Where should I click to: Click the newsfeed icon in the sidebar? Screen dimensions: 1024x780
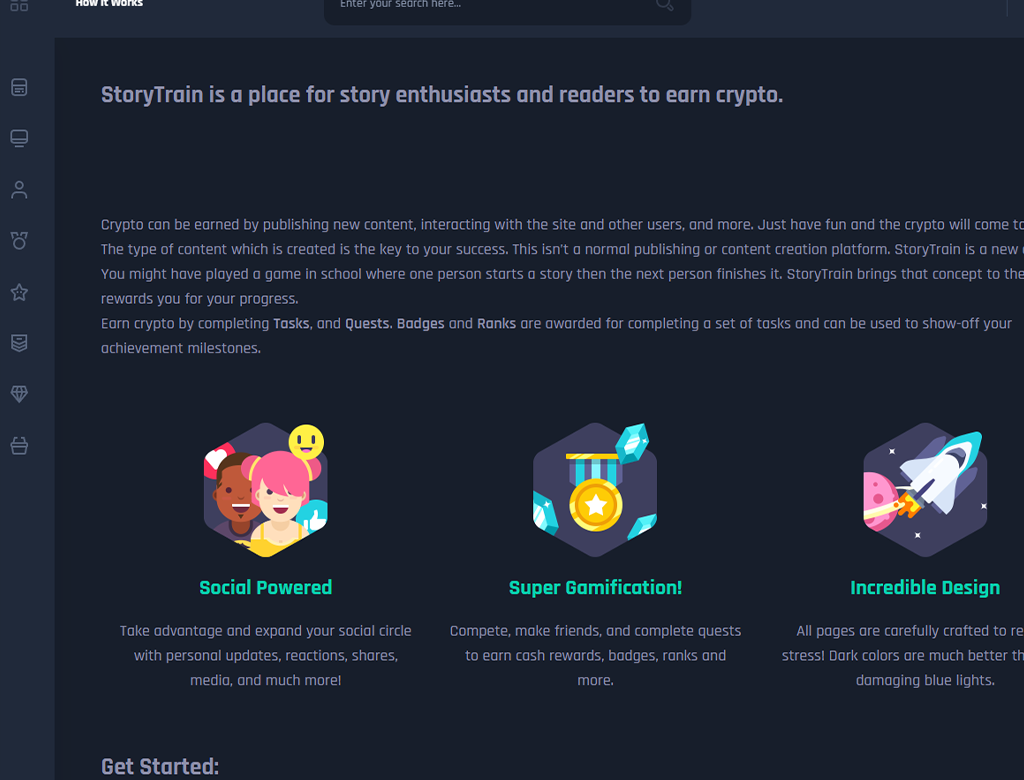click(x=19, y=88)
